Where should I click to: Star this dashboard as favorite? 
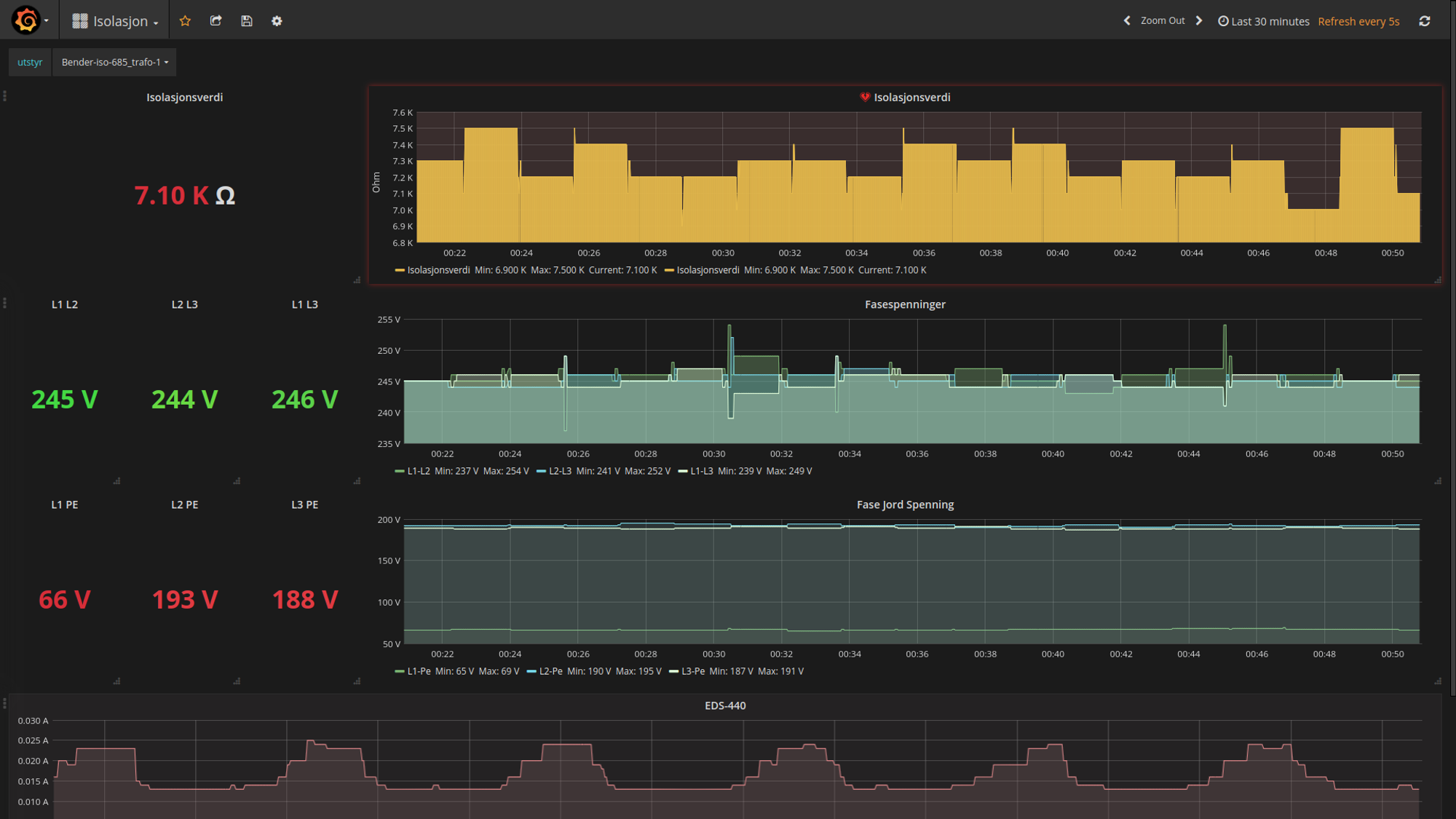[185, 21]
